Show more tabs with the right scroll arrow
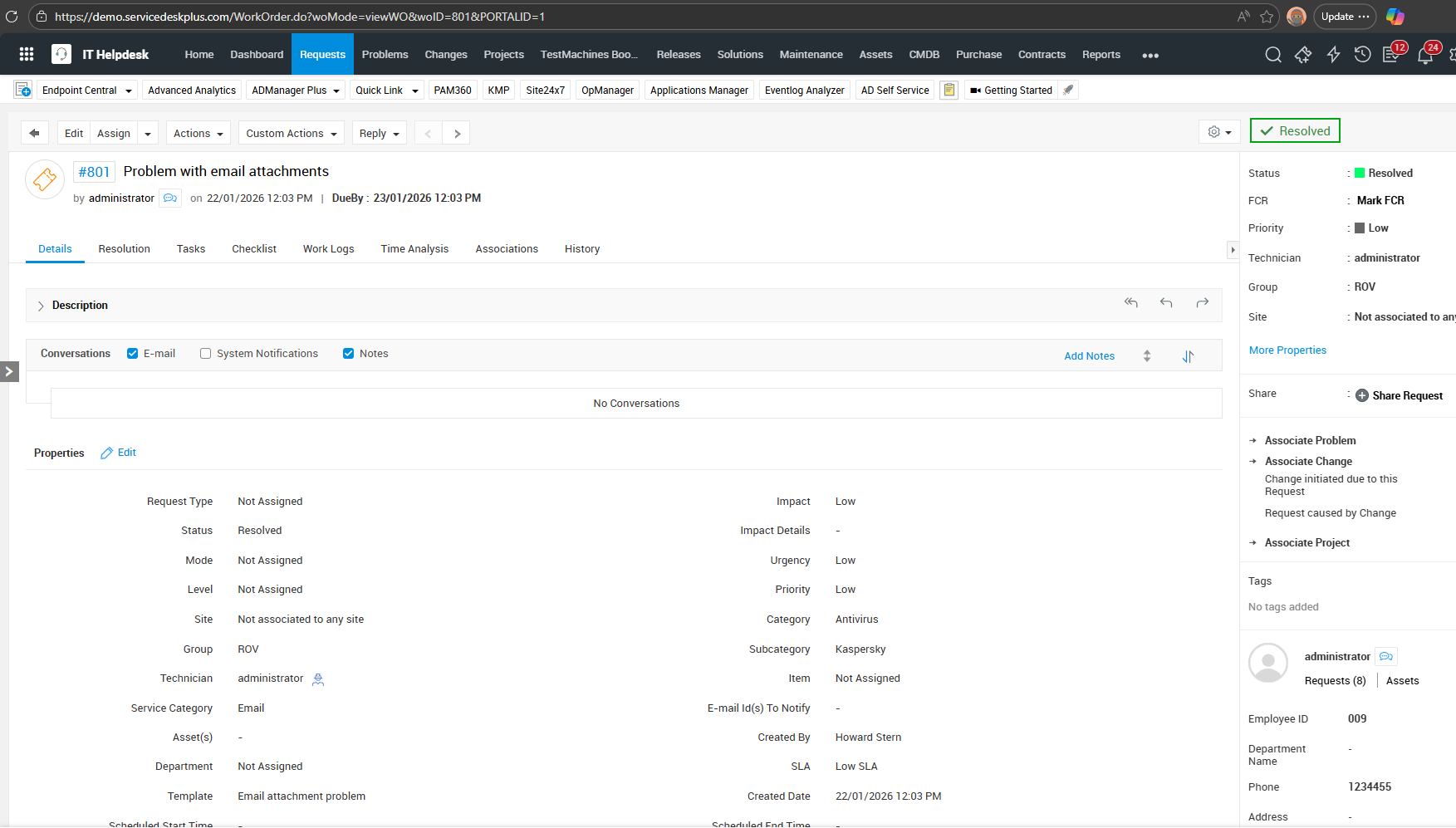The height and width of the screenshot is (828, 1456). tap(1233, 250)
